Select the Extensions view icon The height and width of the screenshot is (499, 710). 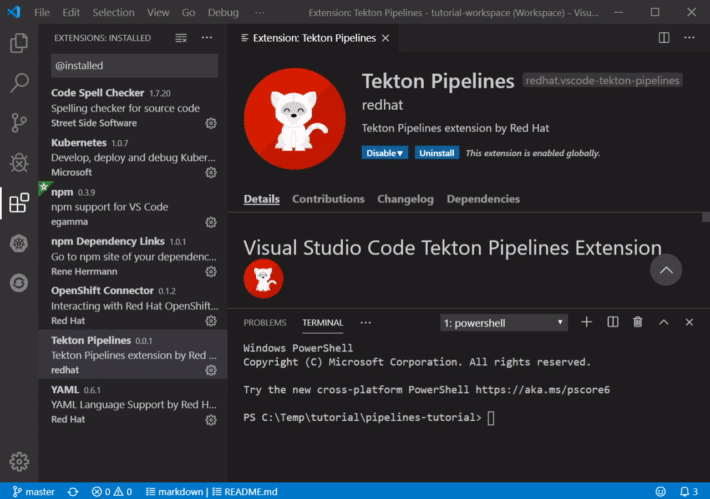tap(19, 203)
